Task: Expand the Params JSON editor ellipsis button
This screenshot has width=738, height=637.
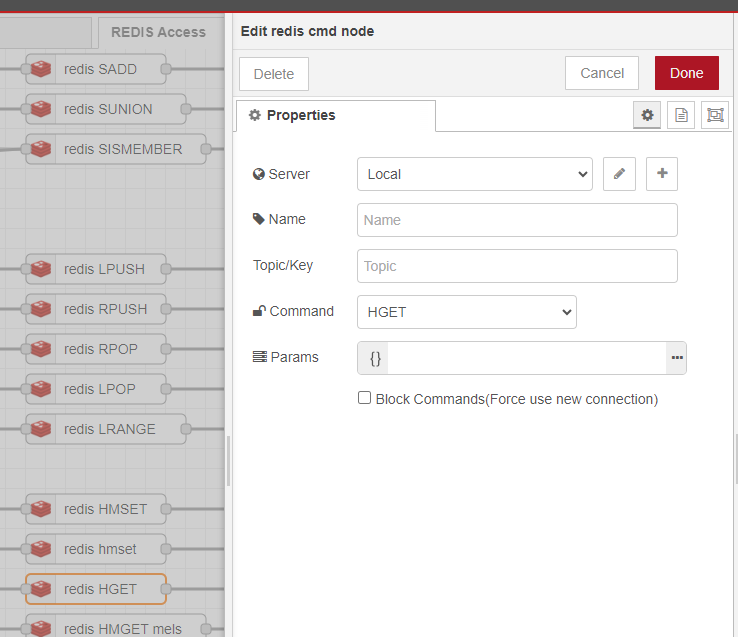Action: point(676,358)
